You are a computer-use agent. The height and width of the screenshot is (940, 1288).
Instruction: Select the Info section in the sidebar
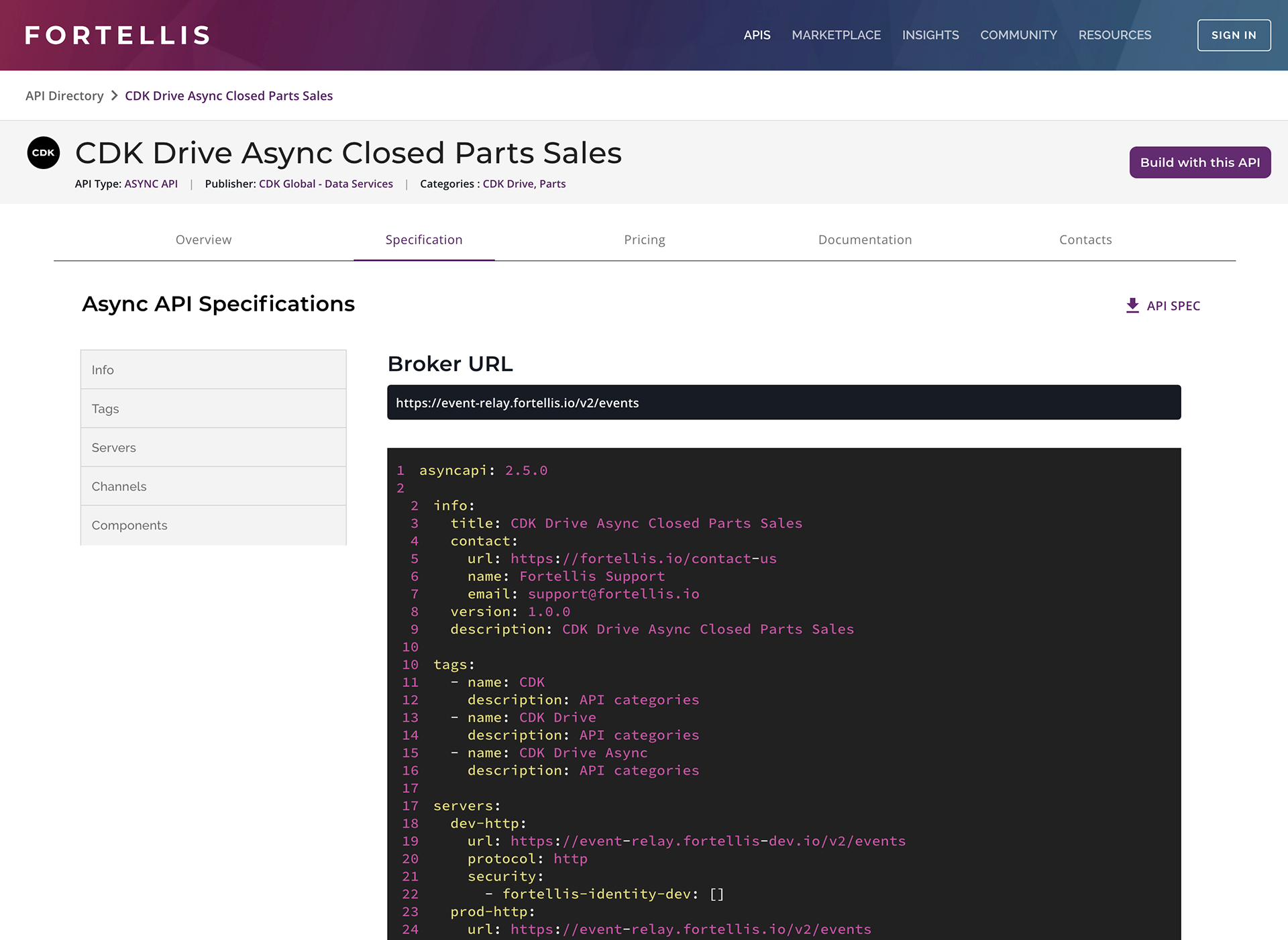103,369
